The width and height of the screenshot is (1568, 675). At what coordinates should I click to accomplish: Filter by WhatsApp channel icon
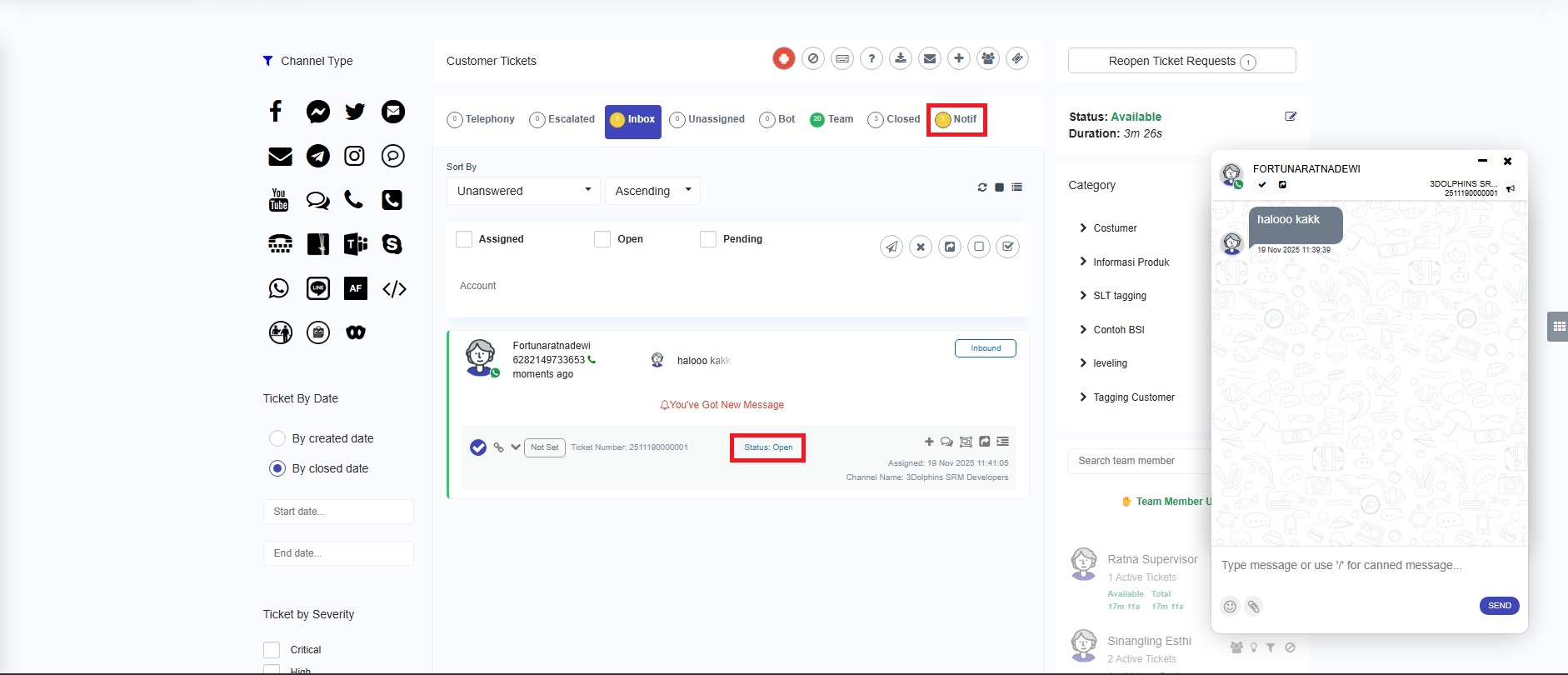point(278,288)
